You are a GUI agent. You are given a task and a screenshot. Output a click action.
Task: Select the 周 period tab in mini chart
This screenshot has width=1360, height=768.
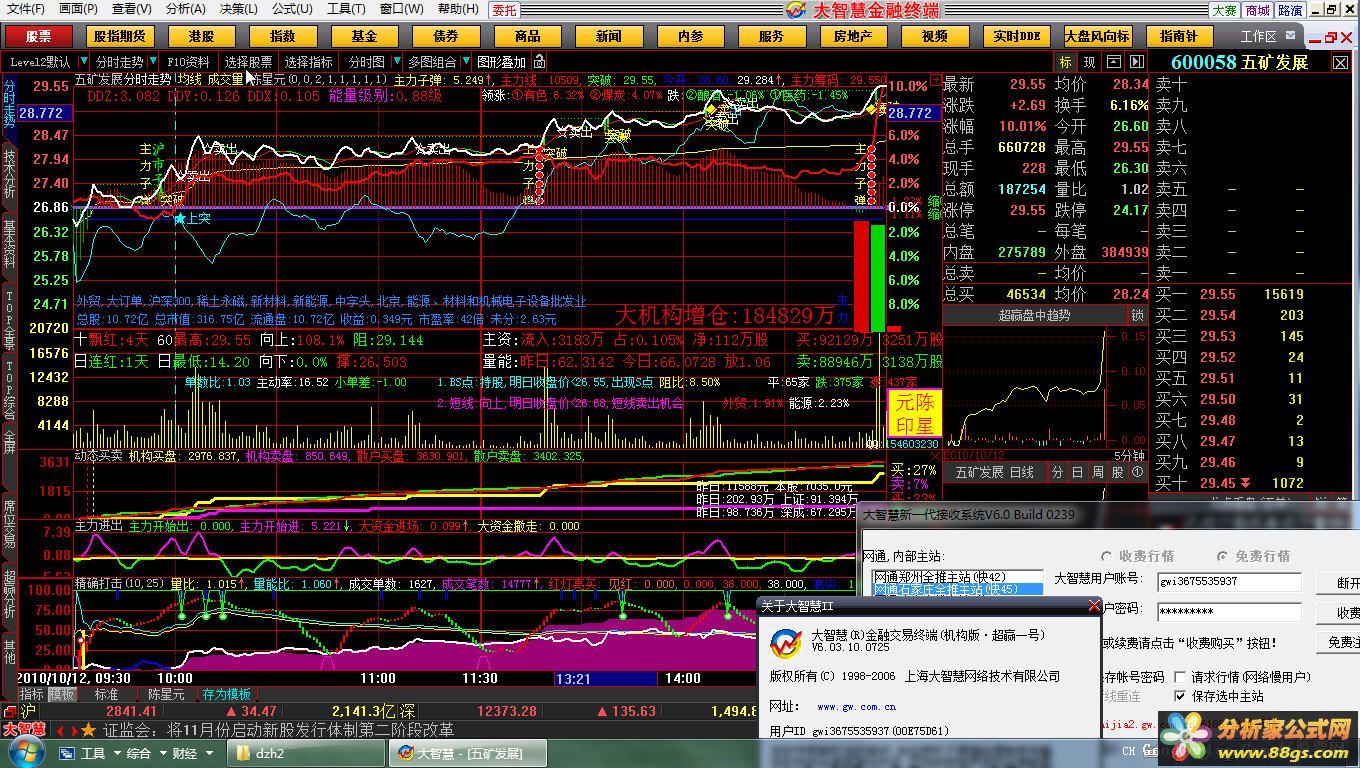pos(1097,472)
